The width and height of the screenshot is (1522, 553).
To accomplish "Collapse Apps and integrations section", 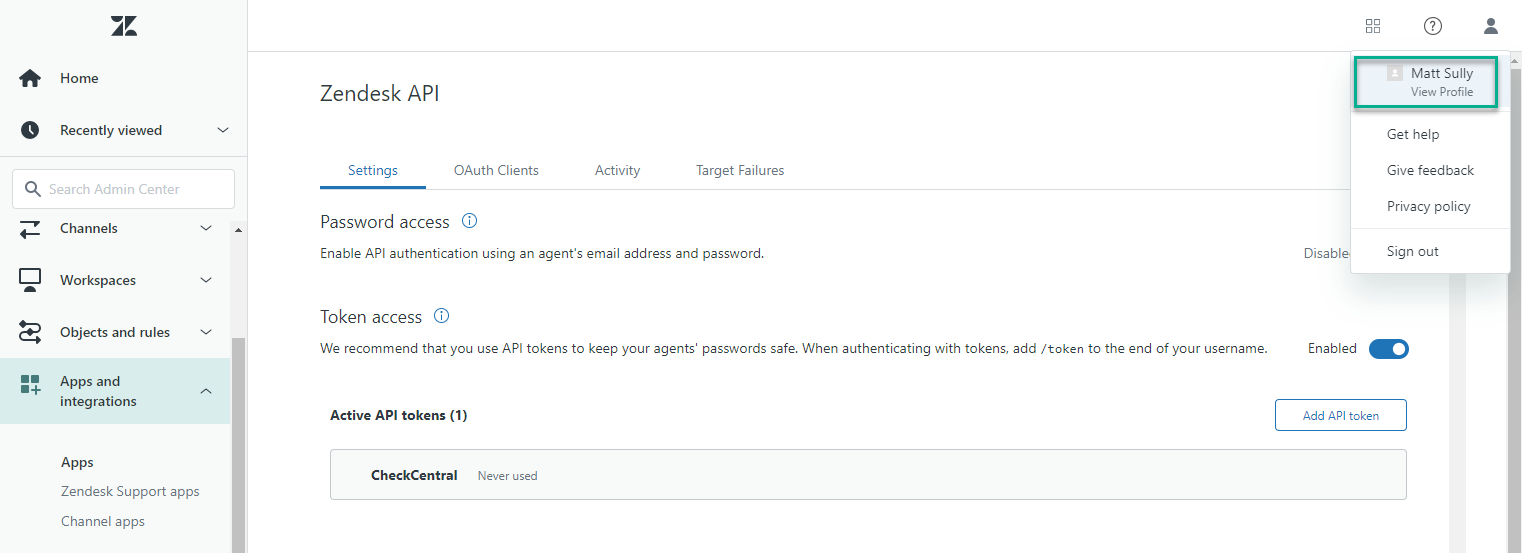I will pyautogui.click(x=206, y=391).
